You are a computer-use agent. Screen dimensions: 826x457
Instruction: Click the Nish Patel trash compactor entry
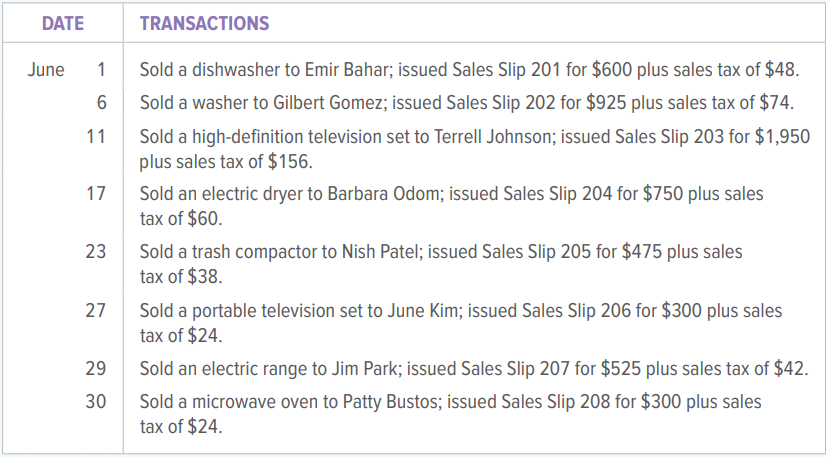coord(441,263)
